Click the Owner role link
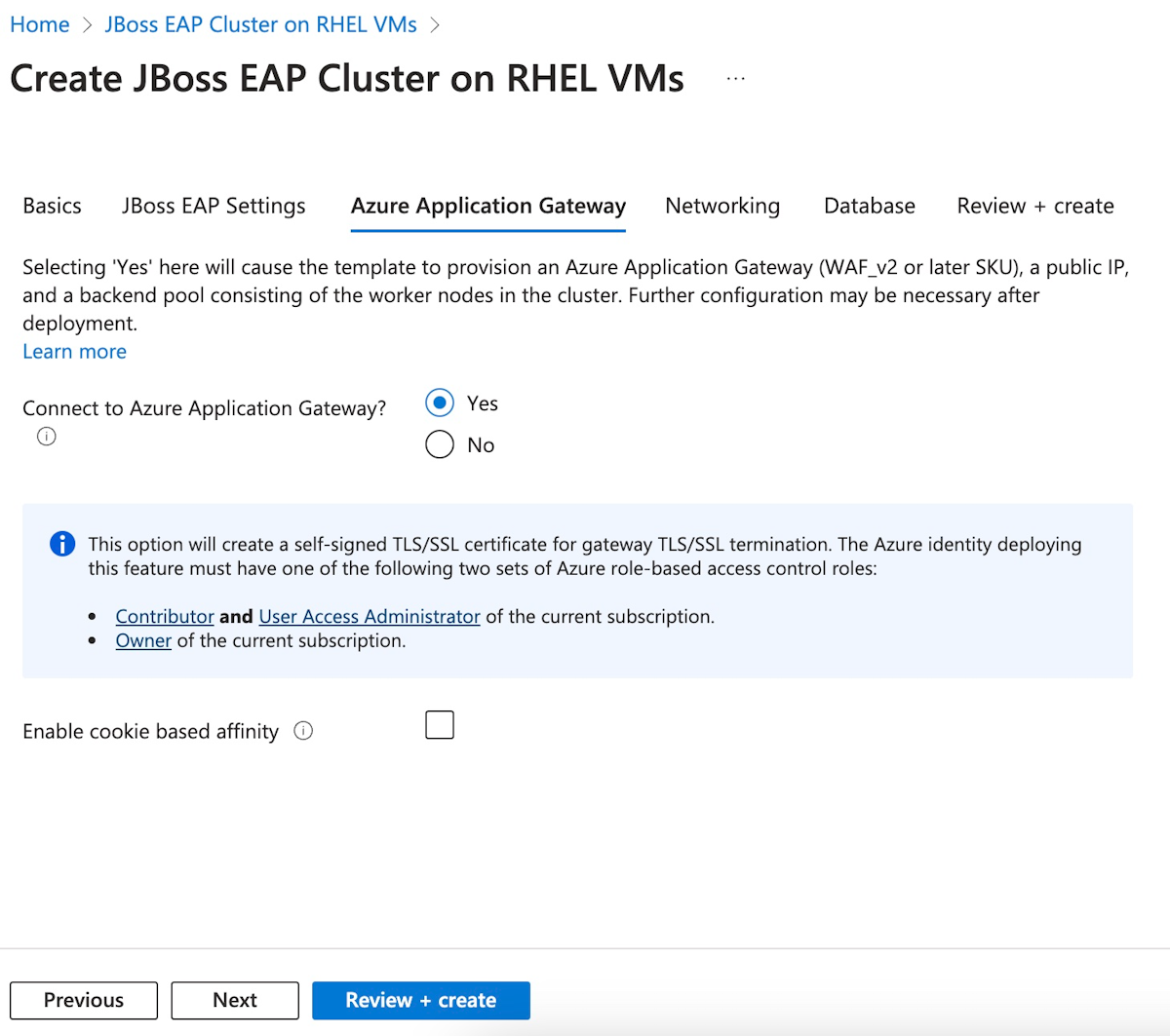Viewport: 1170px width, 1036px height. [x=143, y=641]
